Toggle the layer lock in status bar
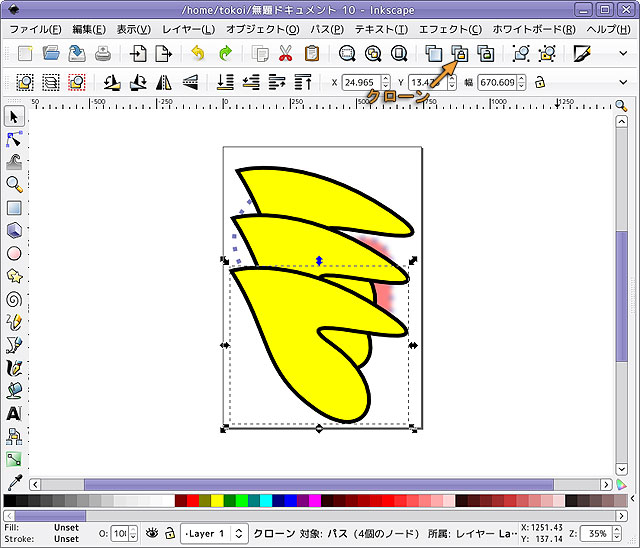The width and height of the screenshot is (640, 548). (x=170, y=533)
